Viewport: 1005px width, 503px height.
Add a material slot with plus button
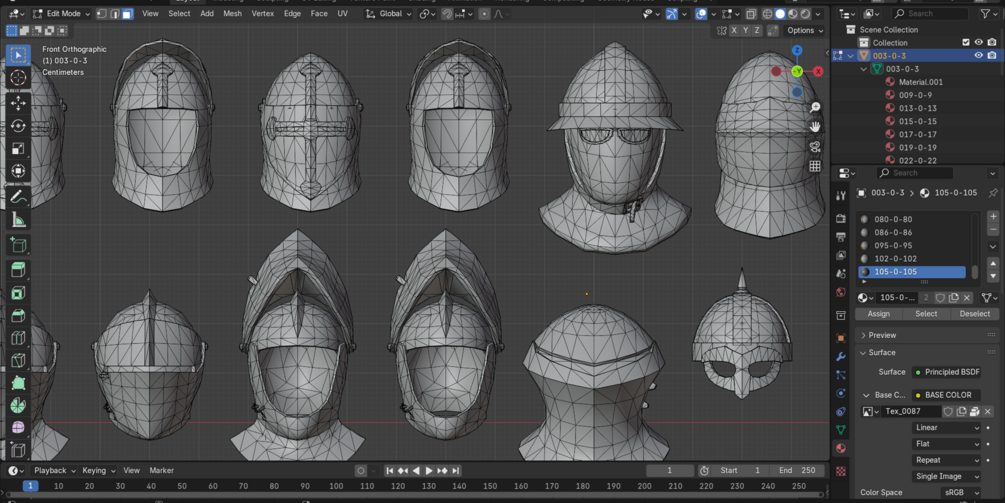[992, 216]
